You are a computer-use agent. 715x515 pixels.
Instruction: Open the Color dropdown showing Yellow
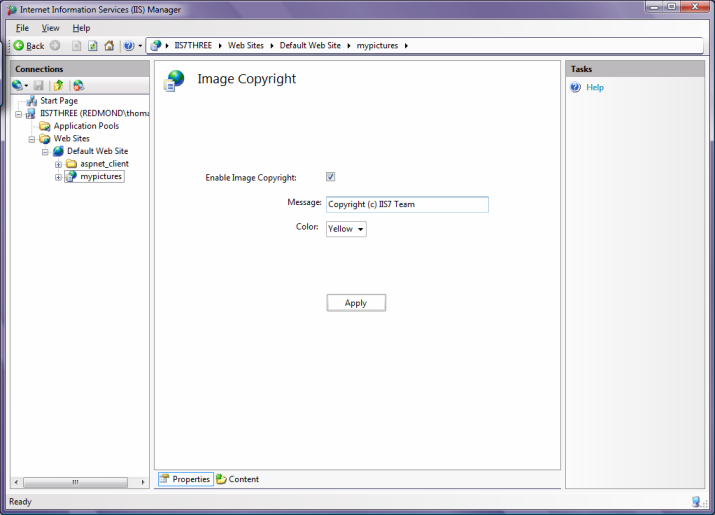(x=346, y=229)
